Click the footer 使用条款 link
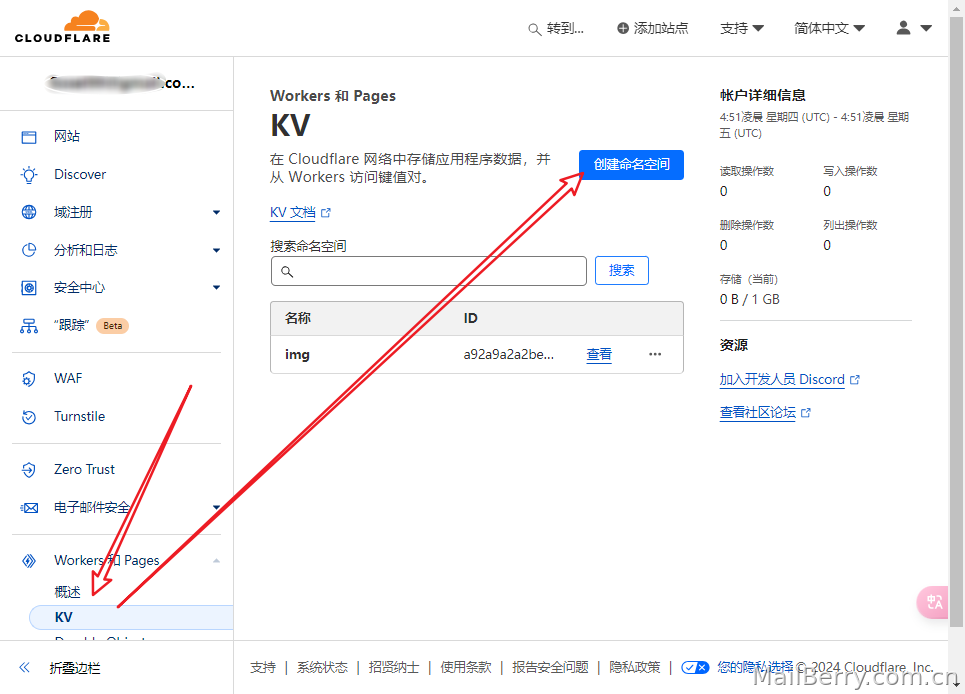Viewport: 965px width, 694px height. click(466, 668)
